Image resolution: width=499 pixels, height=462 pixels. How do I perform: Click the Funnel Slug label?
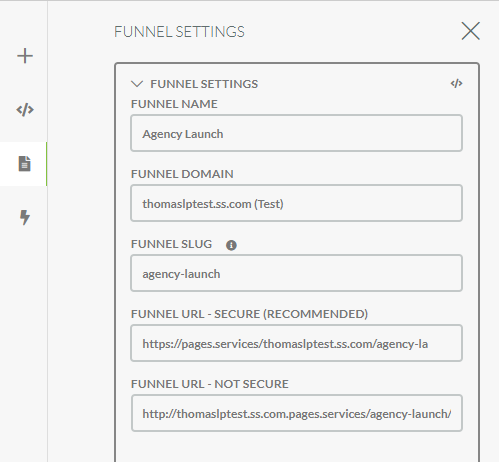(171, 244)
